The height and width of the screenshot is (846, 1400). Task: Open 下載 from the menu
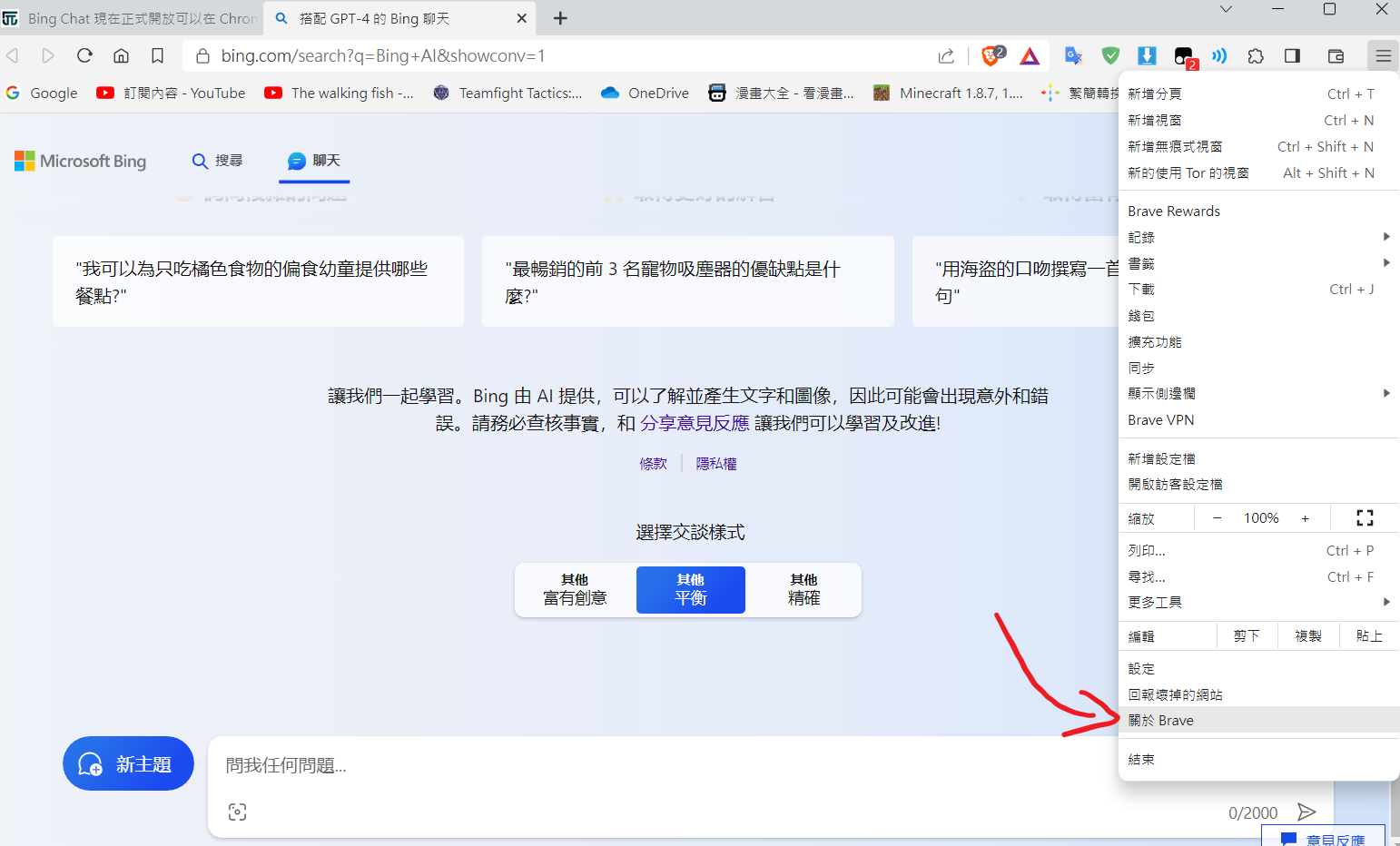coord(1258,289)
